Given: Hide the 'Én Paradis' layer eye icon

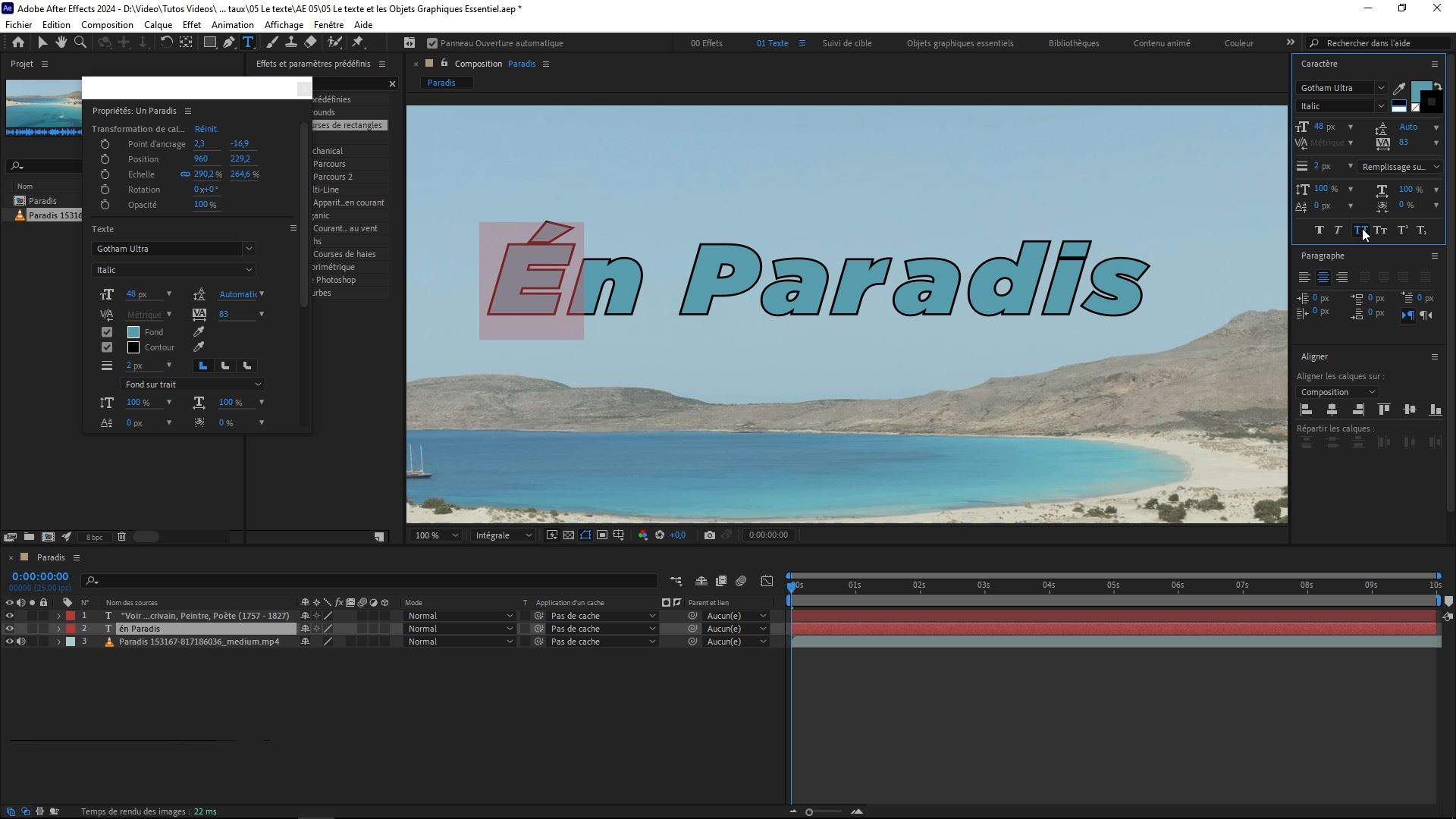Looking at the screenshot, I should (x=10, y=629).
